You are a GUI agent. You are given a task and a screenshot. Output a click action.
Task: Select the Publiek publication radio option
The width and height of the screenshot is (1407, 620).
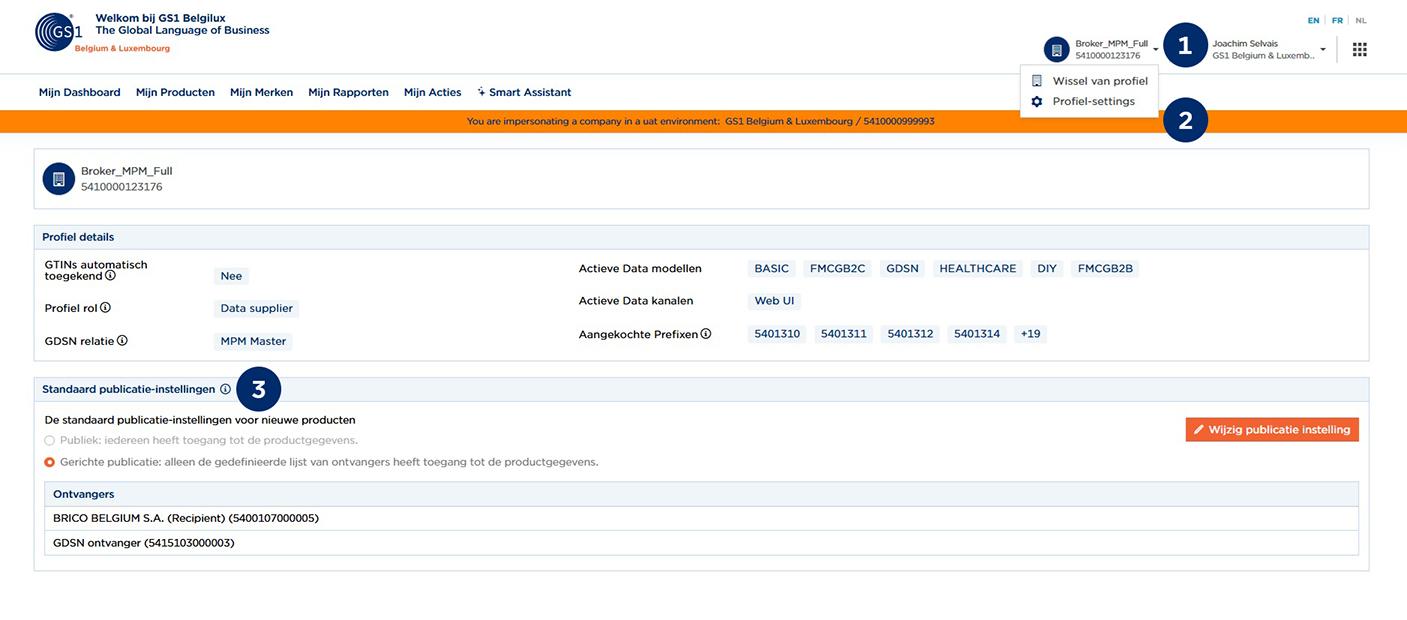coord(50,440)
